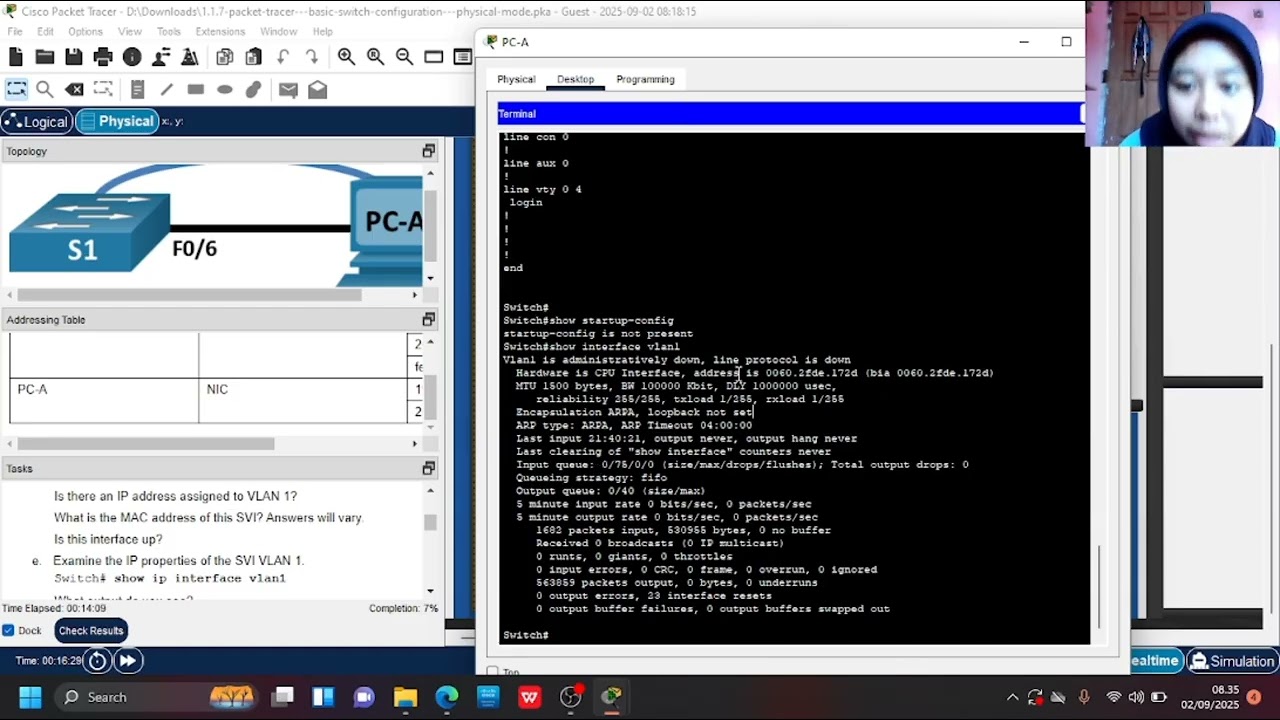Click Tasks panel scroll-up arrow
The width and height of the screenshot is (1280, 720).
tap(430, 489)
